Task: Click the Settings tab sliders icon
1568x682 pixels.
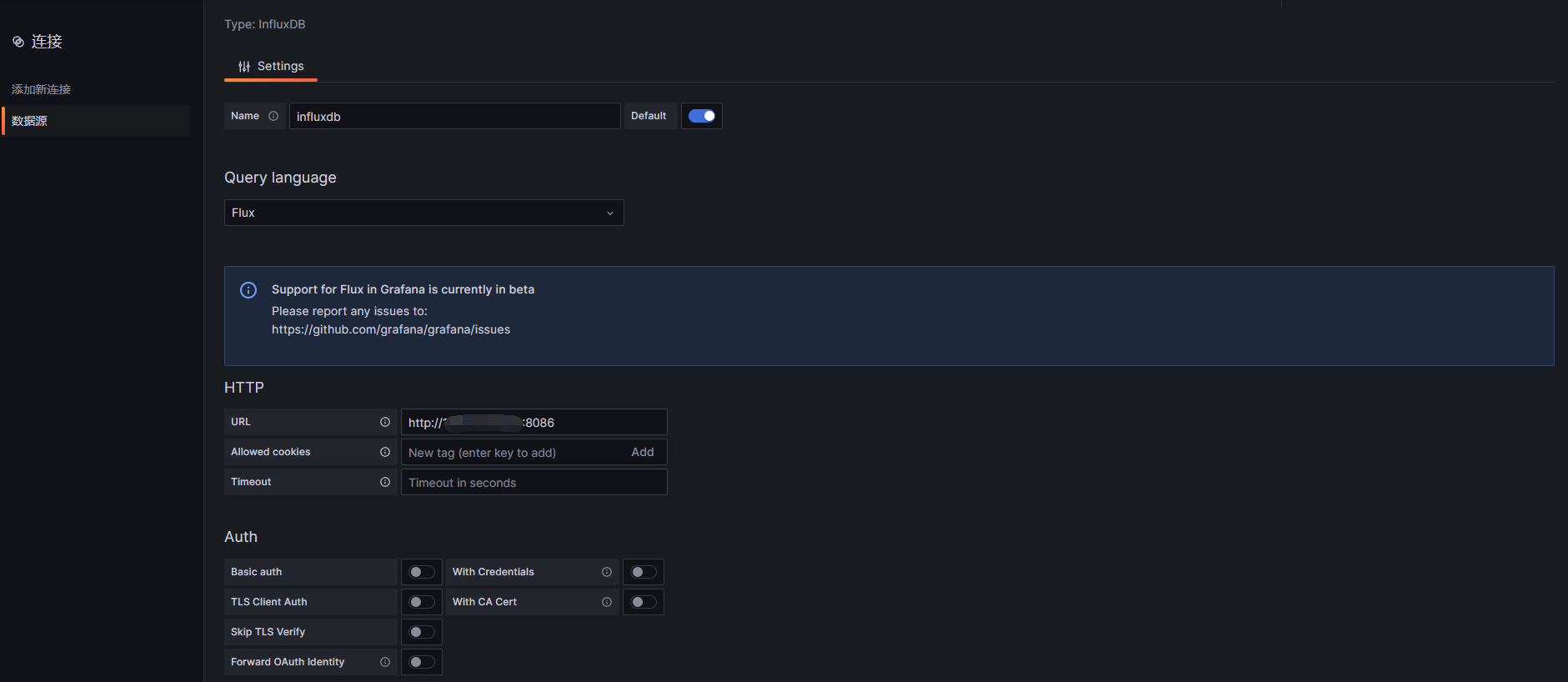Action: [244, 67]
